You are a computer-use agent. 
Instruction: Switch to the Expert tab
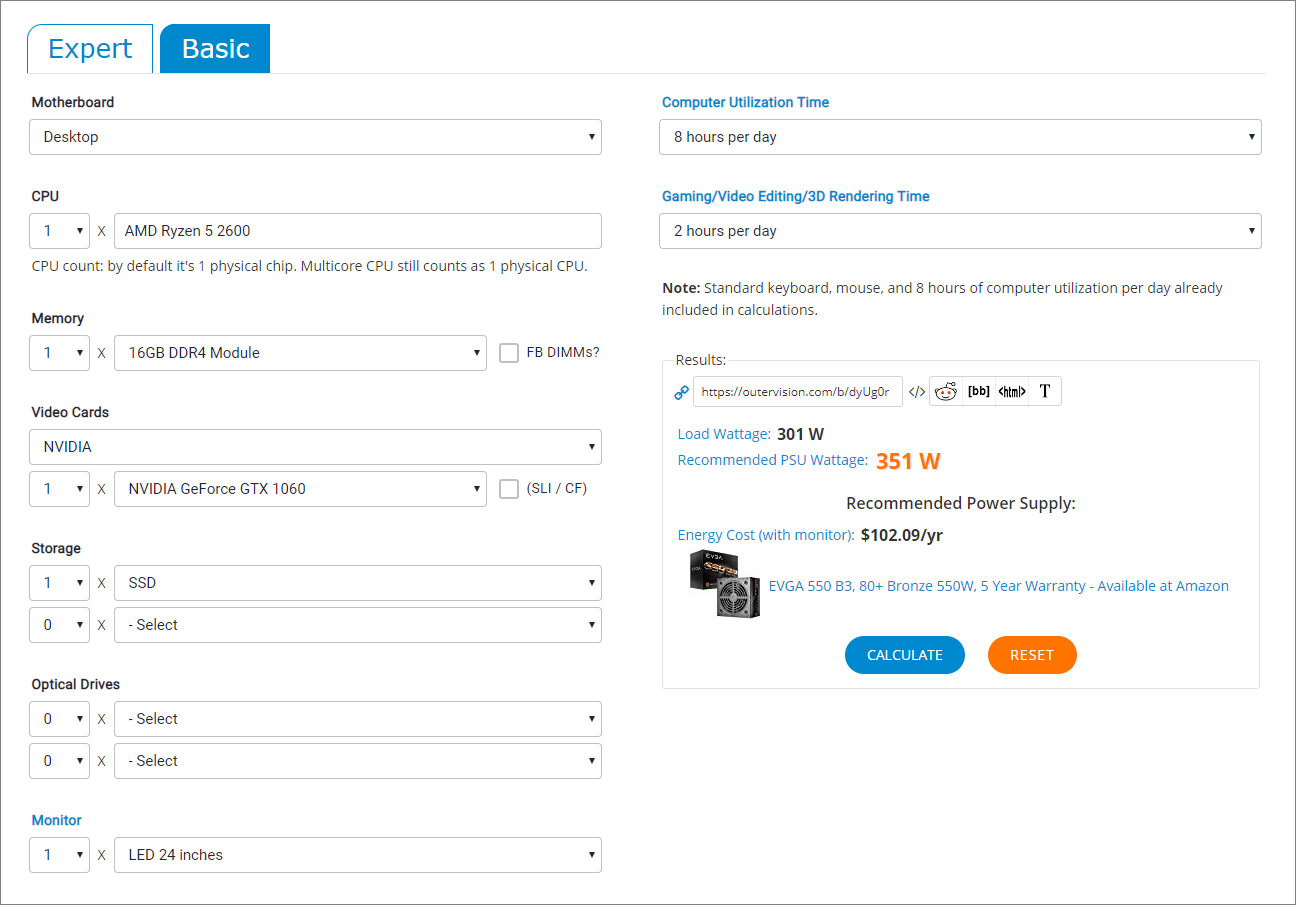(90, 49)
